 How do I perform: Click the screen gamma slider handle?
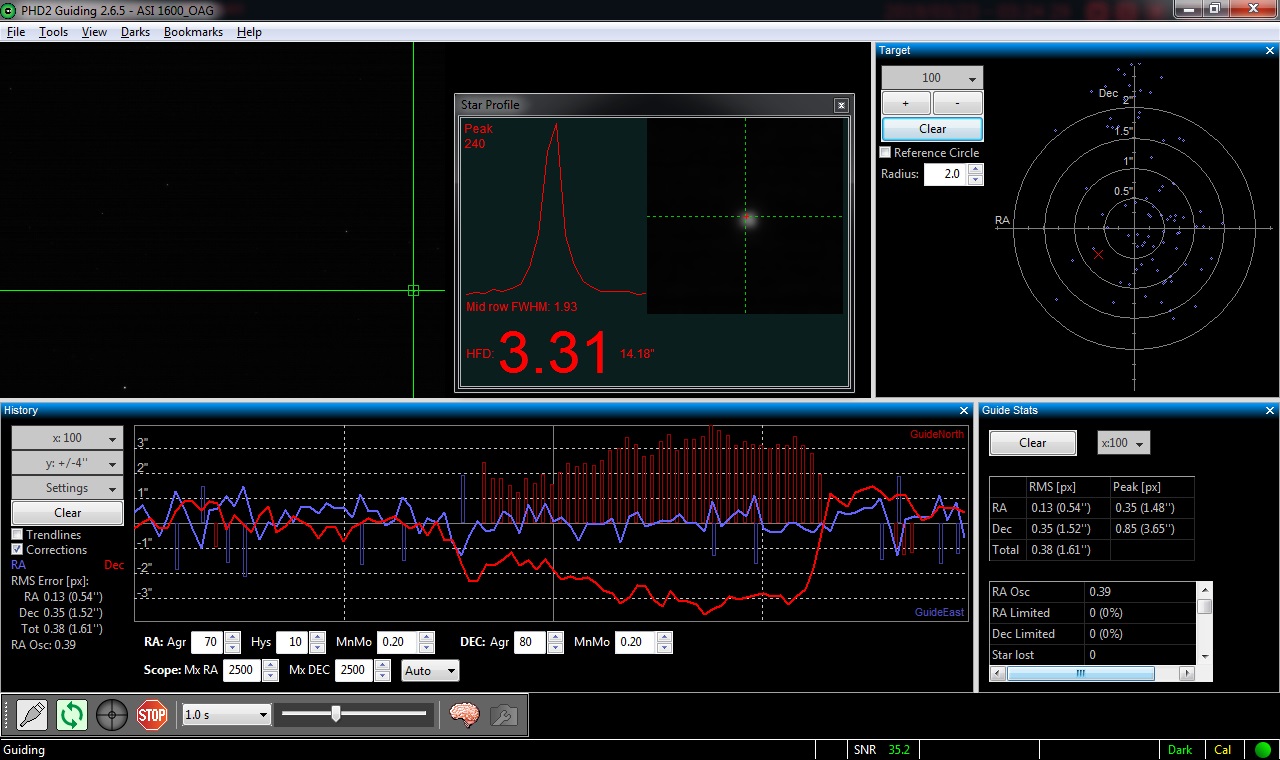point(336,714)
